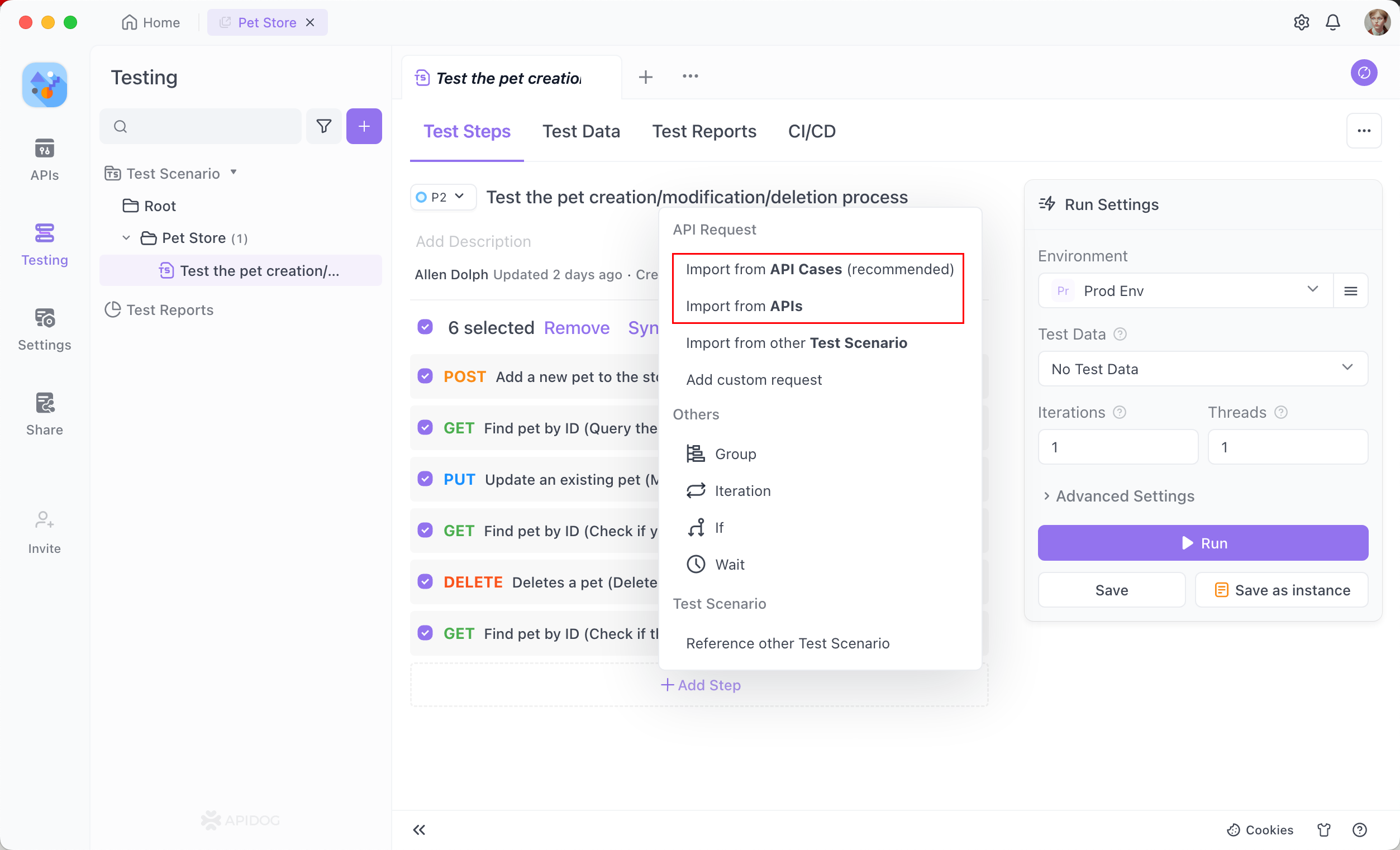Toggle the POST step checkbox

point(425,376)
